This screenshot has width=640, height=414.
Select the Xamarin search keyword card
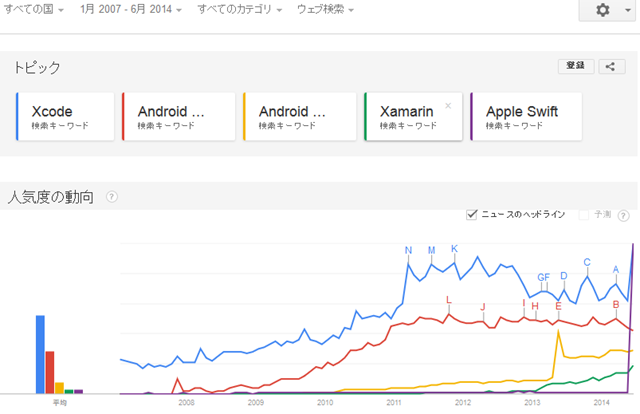tap(413, 117)
